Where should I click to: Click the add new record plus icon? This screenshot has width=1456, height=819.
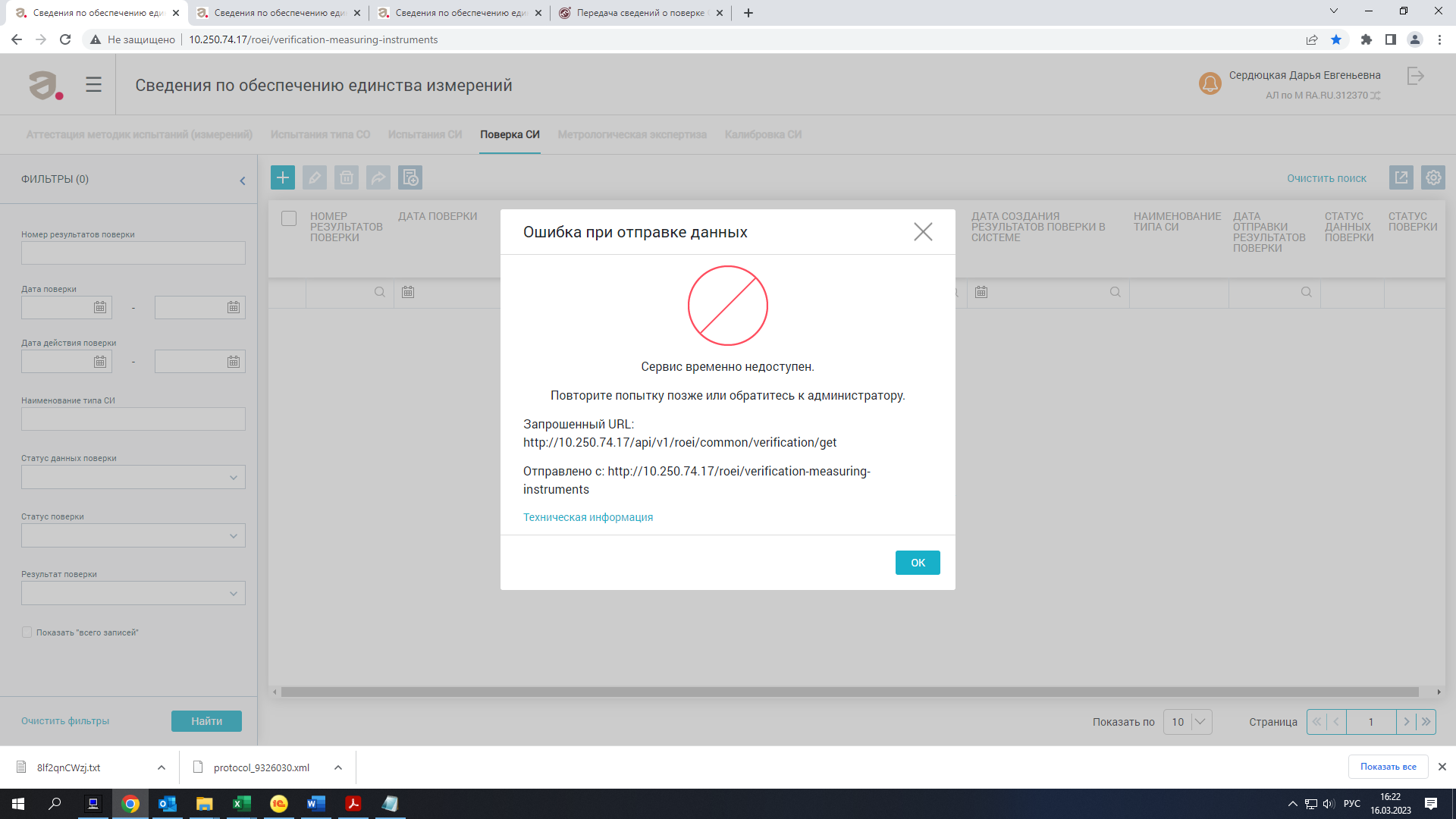pos(283,177)
